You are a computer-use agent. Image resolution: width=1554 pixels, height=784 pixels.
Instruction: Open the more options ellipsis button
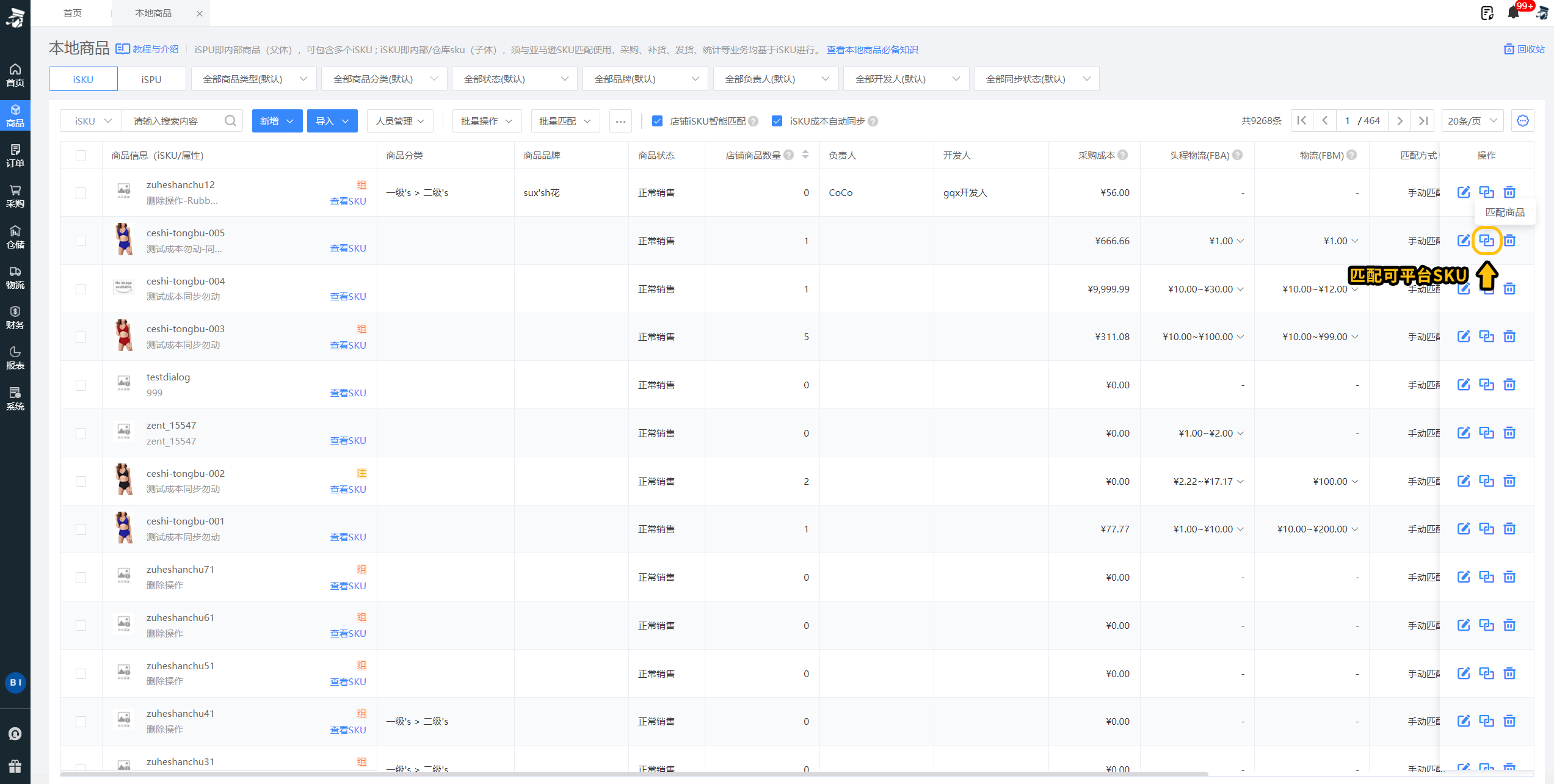(620, 121)
